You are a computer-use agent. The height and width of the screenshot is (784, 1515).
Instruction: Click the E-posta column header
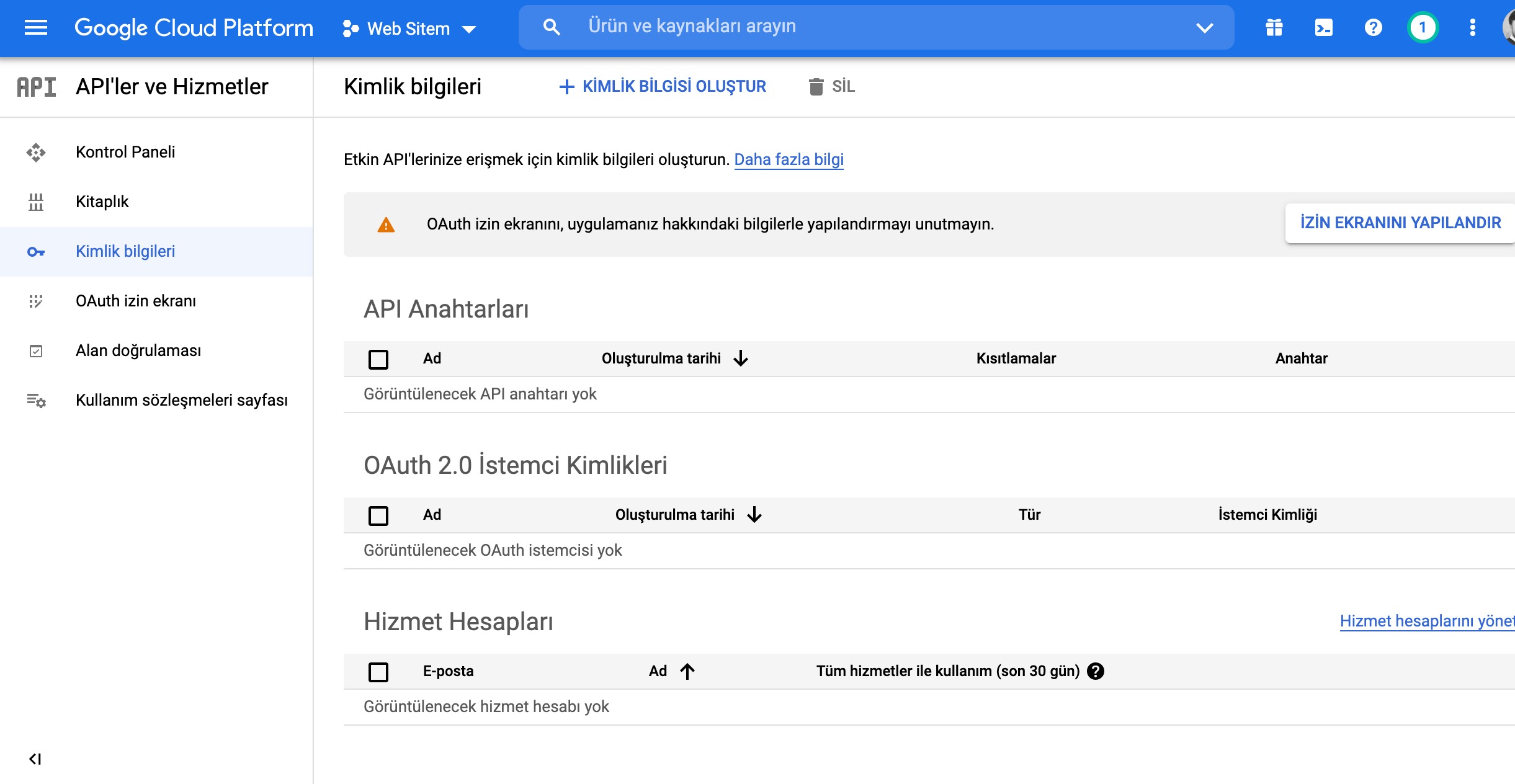448,671
